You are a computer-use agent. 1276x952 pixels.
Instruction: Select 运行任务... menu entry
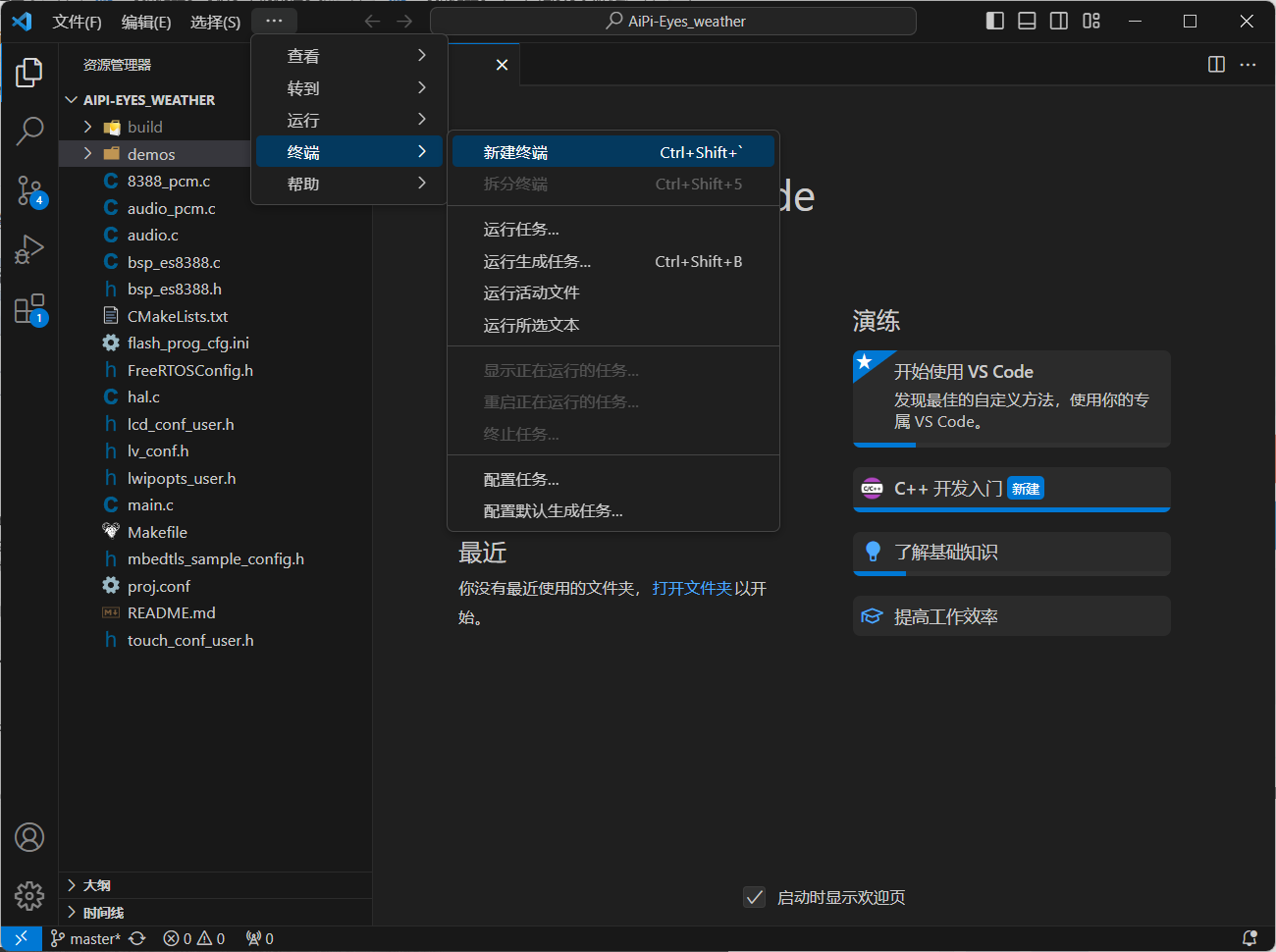[613, 230]
